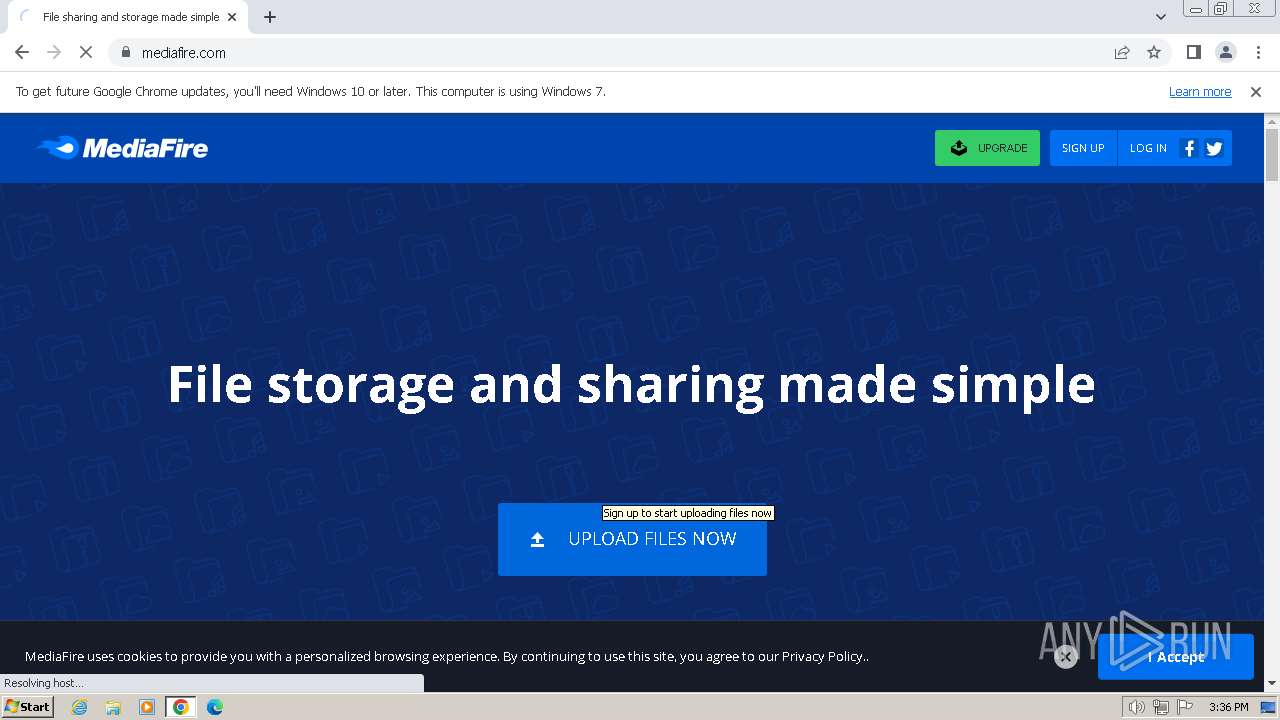This screenshot has height=720, width=1280.
Task: Open Chrome three-dot menu
Action: (x=1258, y=52)
